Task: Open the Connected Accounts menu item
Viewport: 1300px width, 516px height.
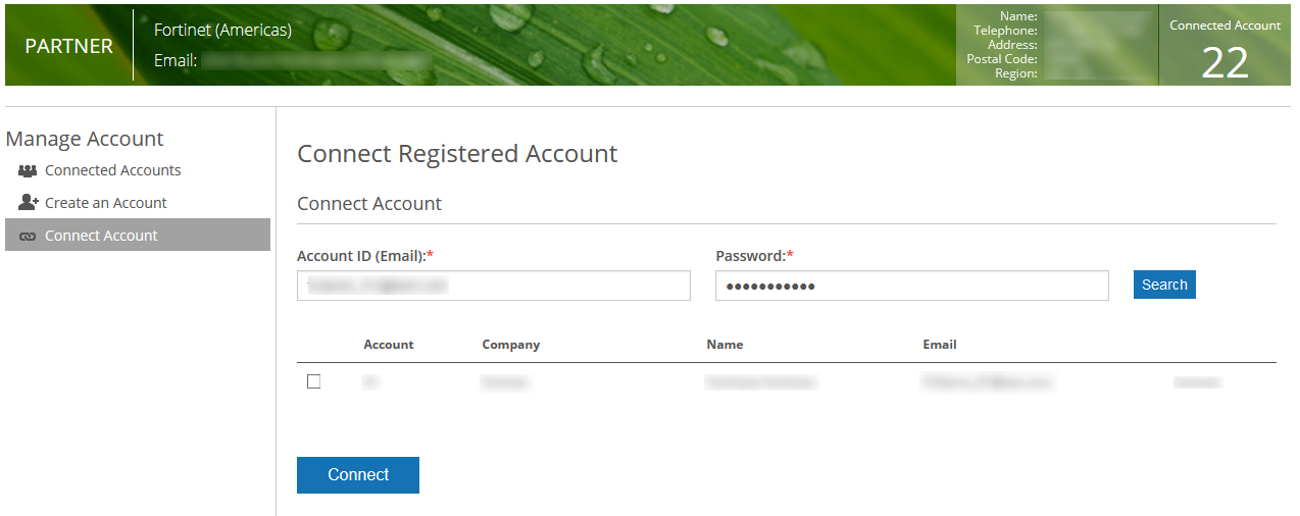Action: click(113, 171)
